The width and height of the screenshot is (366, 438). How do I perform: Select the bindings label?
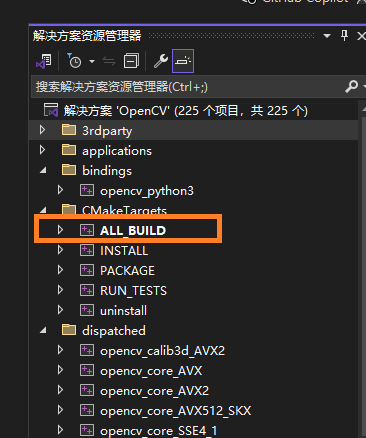pyautogui.click(x=107, y=171)
